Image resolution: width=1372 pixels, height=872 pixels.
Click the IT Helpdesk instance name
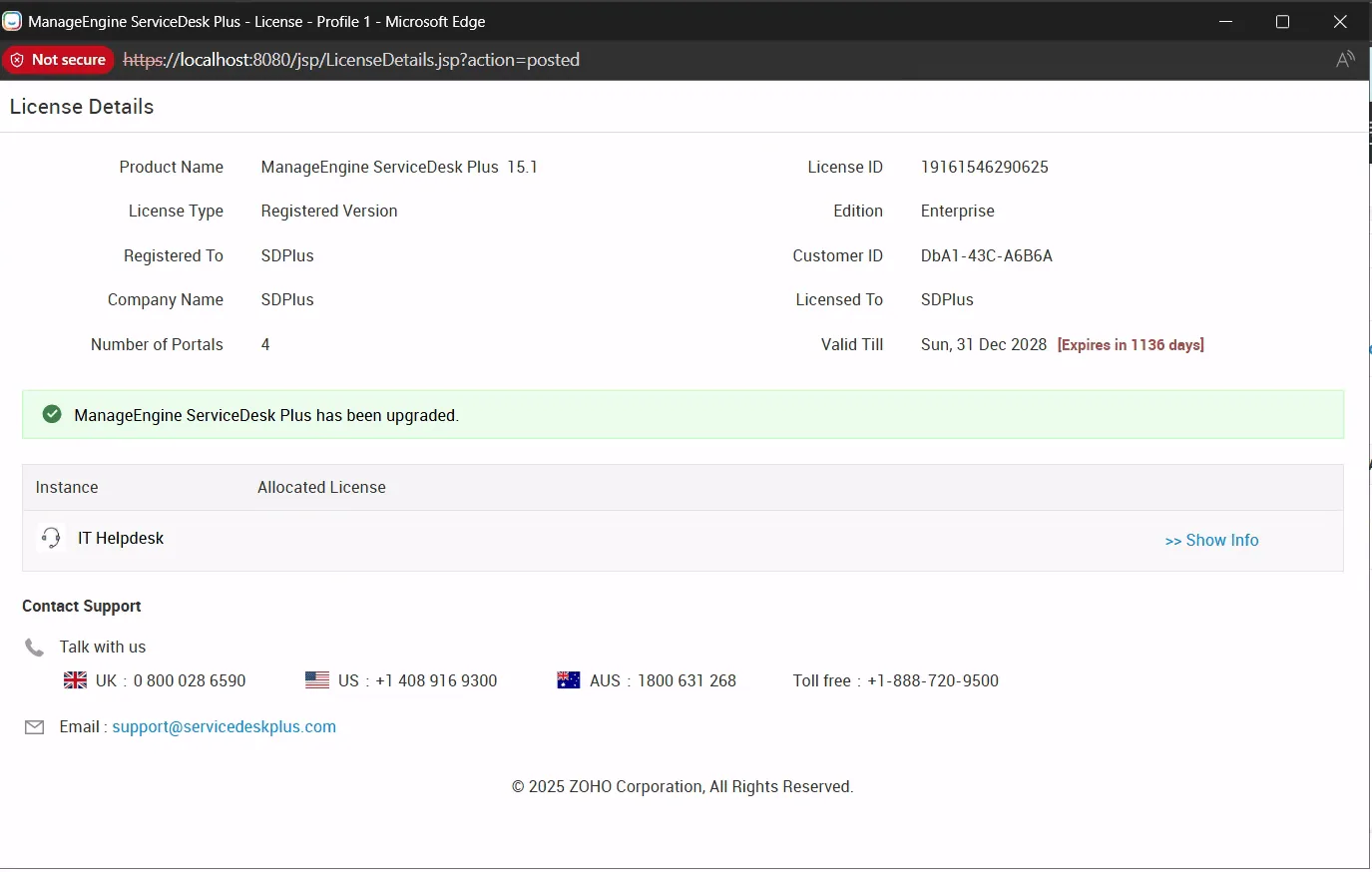(121, 539)
